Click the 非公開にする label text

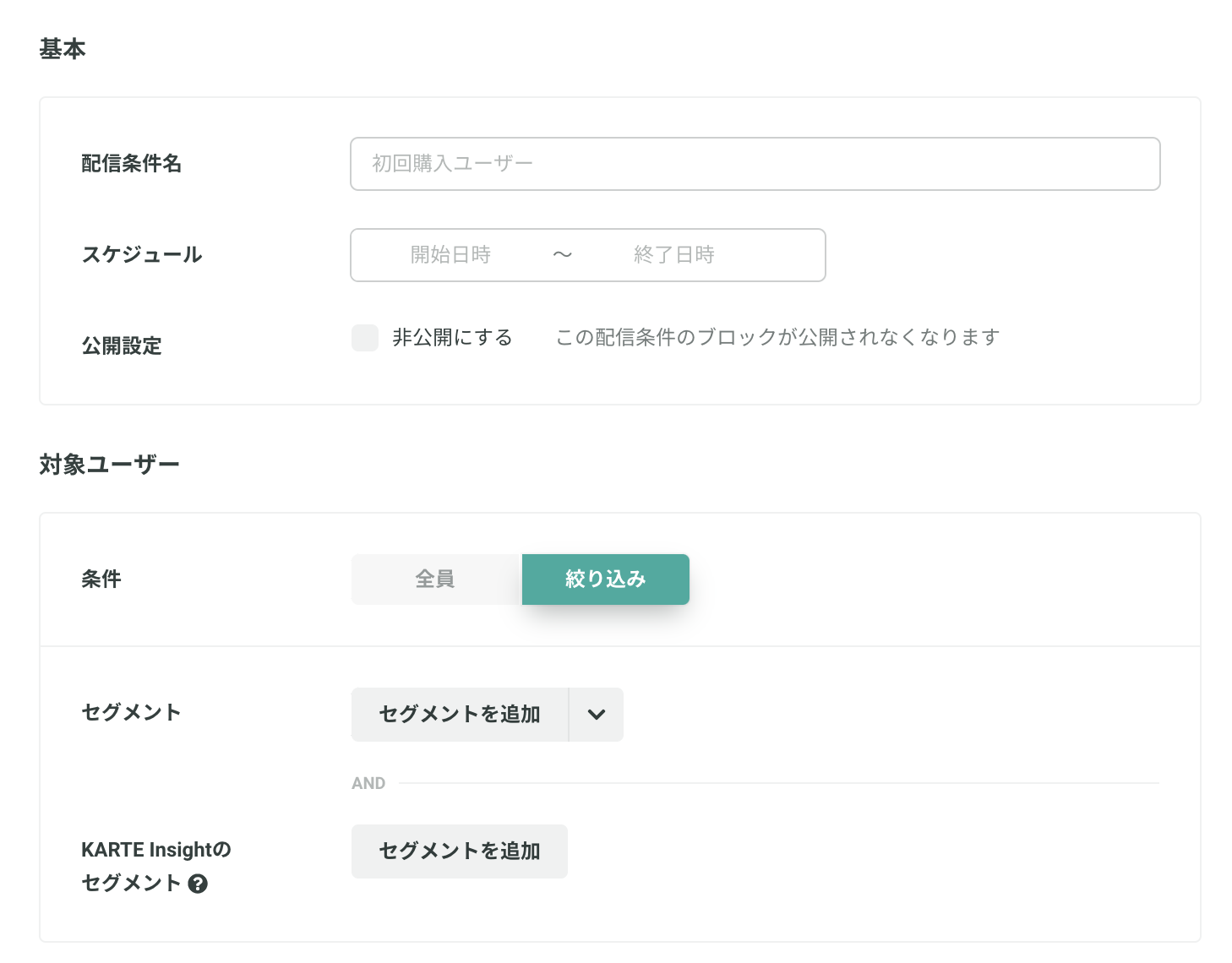(x=452, y=338)
